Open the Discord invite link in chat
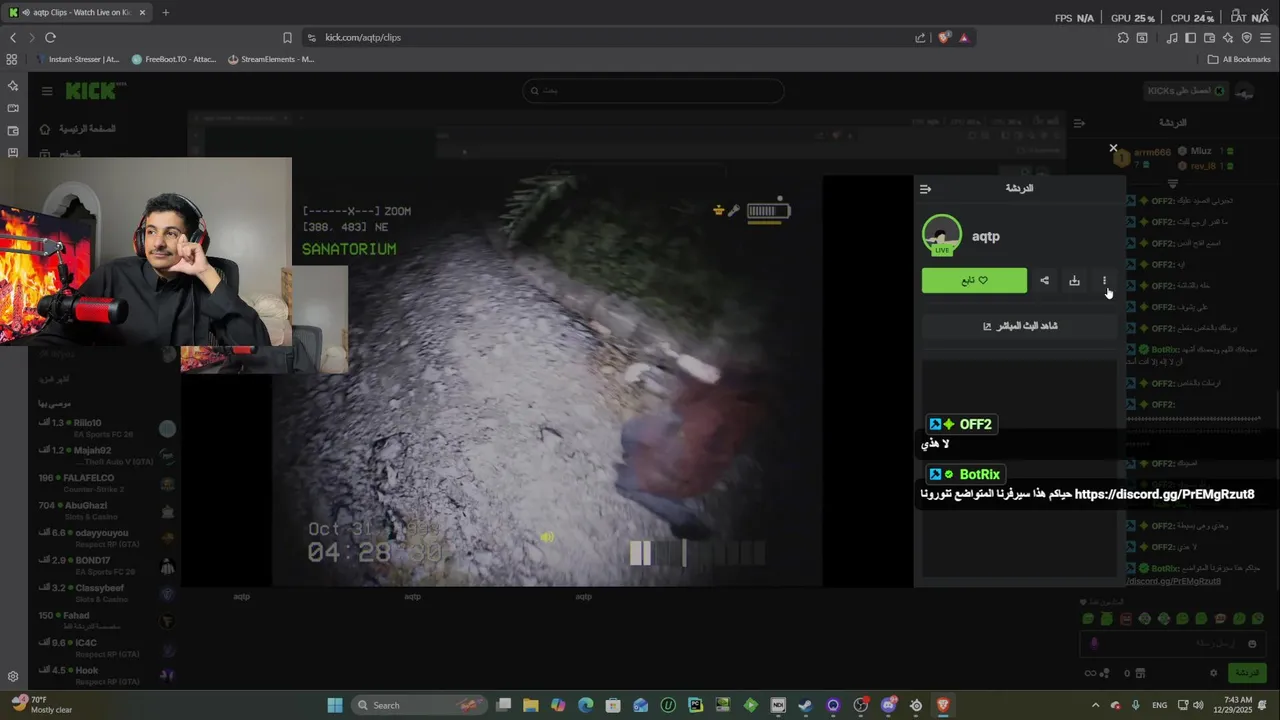This screenshot has height=720, width=1280. [1164, 494]
